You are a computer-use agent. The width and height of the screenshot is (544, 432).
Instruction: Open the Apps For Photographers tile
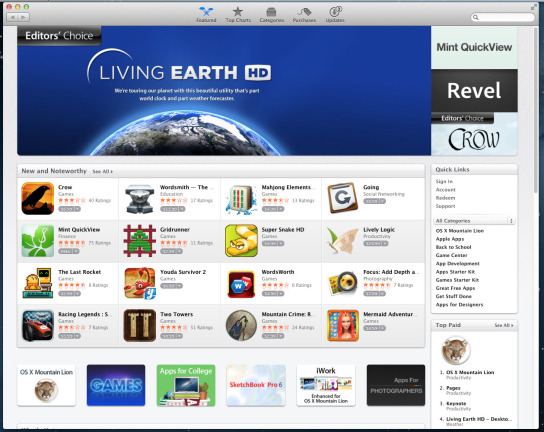point(396,385)
